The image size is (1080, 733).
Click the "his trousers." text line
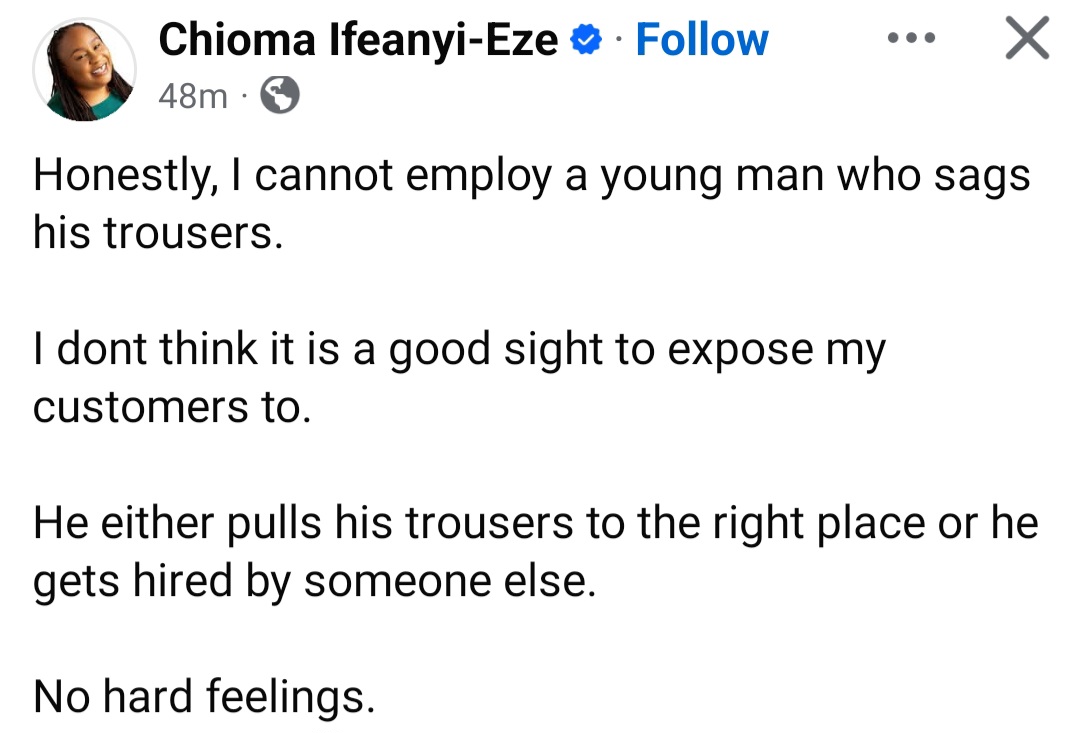pyautogui.click(x=152, y=233)
